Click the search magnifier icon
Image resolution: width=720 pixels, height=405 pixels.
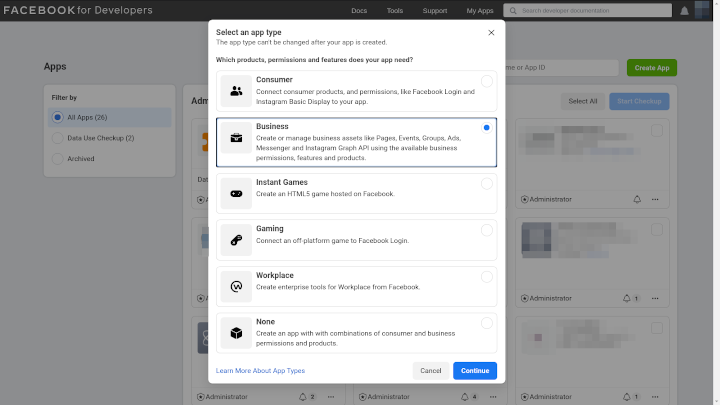point(513,11)
